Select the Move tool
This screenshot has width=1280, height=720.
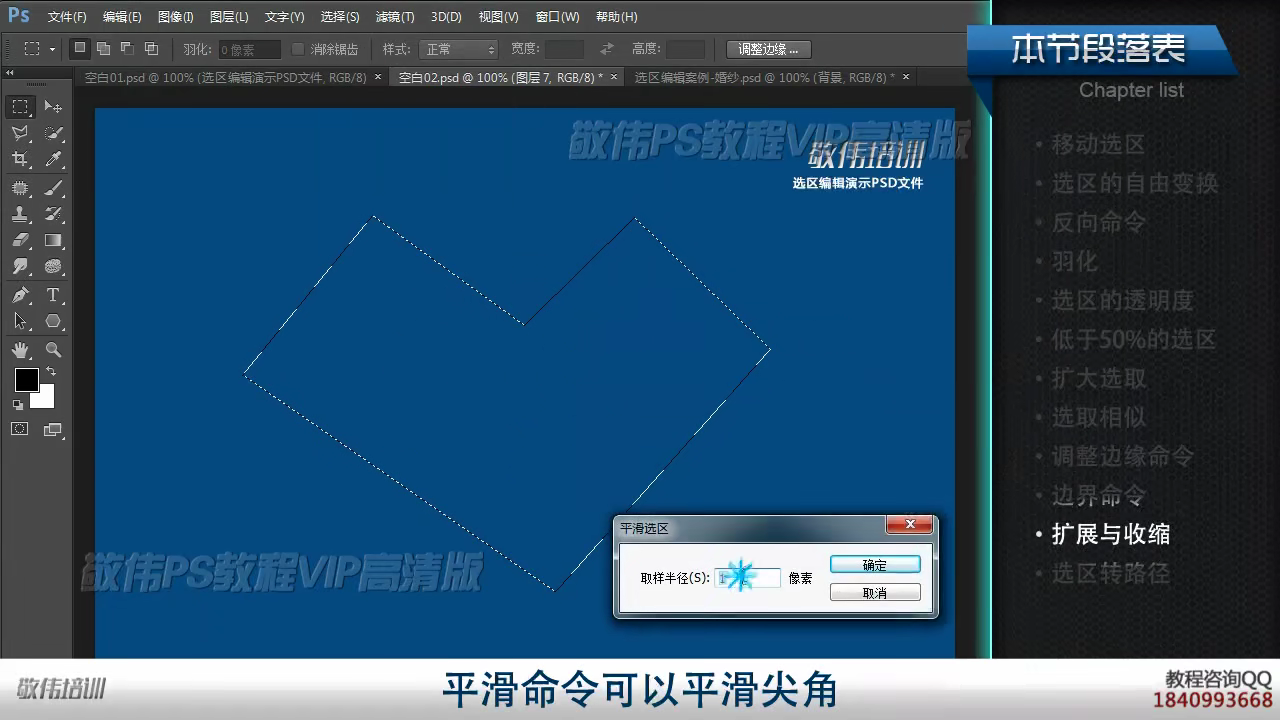coord(53,107)
